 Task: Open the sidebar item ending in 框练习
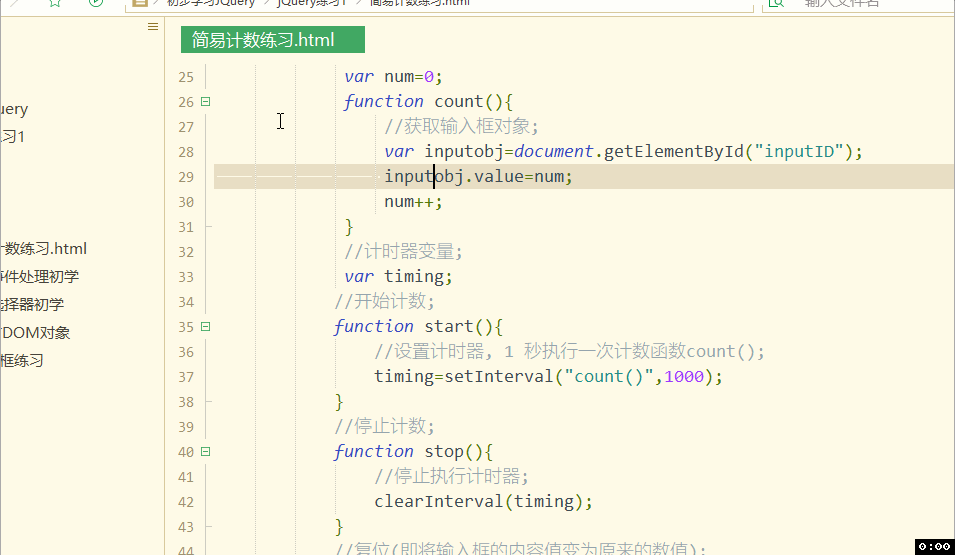(x=22, y=361)
